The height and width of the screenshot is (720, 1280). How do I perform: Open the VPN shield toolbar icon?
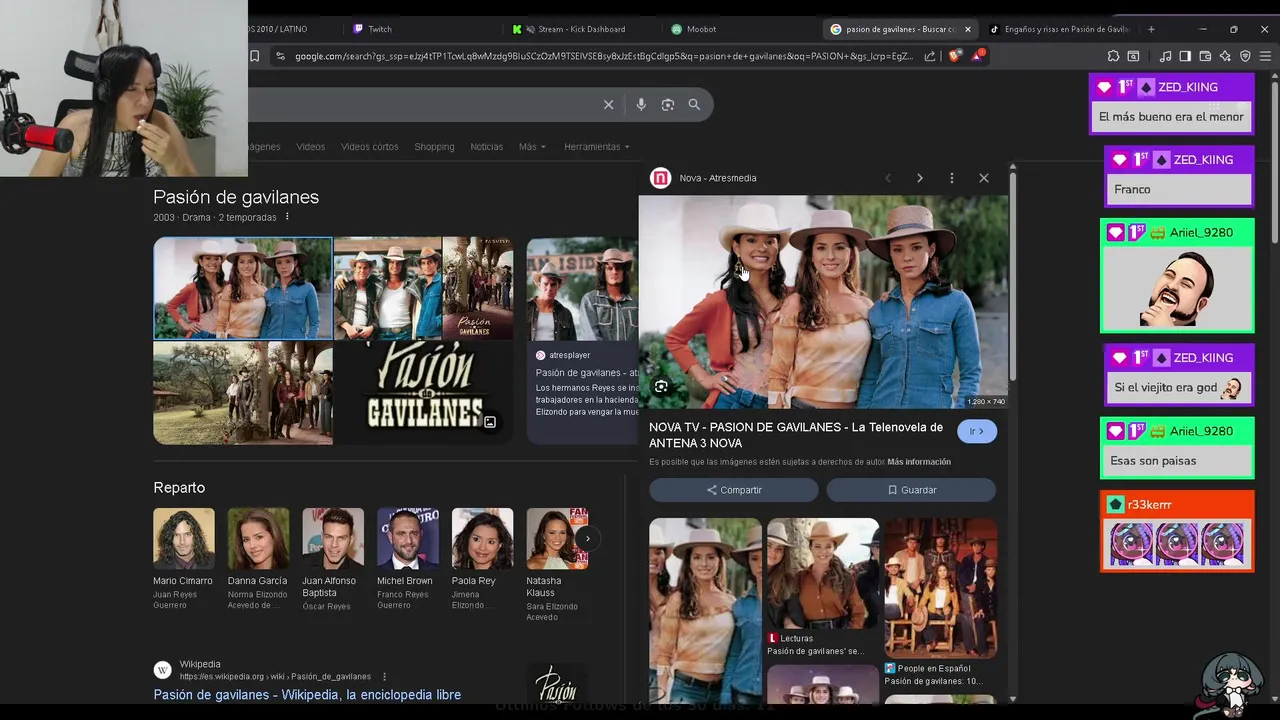coord(1245,56)
